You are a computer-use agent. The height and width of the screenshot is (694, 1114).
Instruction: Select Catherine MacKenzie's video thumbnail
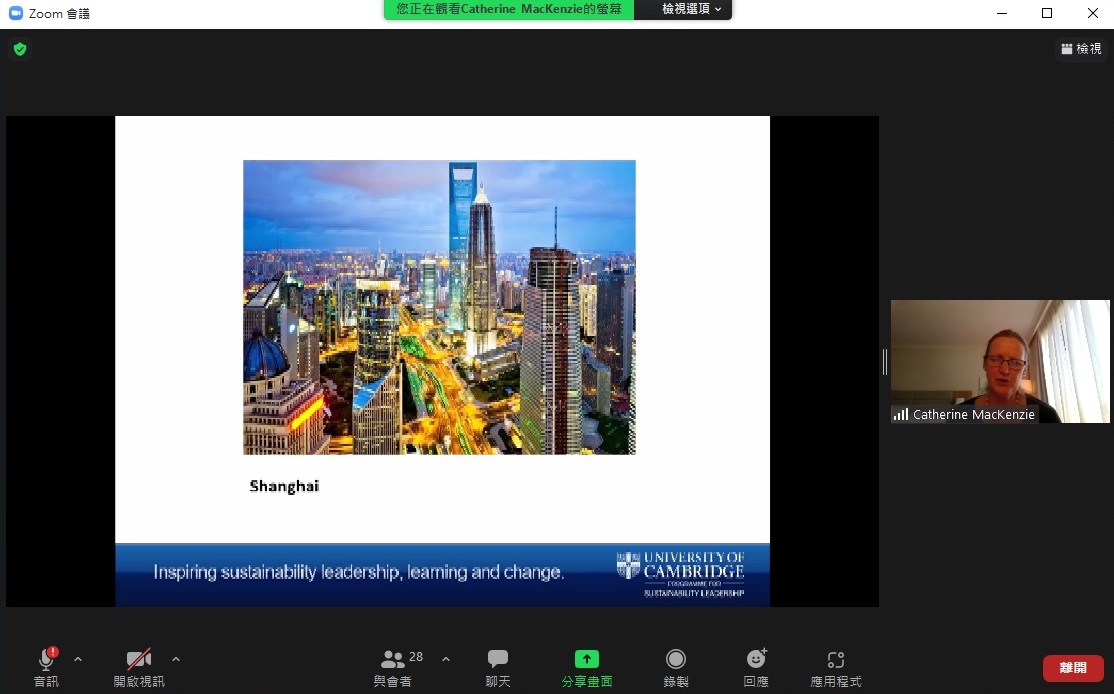(1000, 361)
